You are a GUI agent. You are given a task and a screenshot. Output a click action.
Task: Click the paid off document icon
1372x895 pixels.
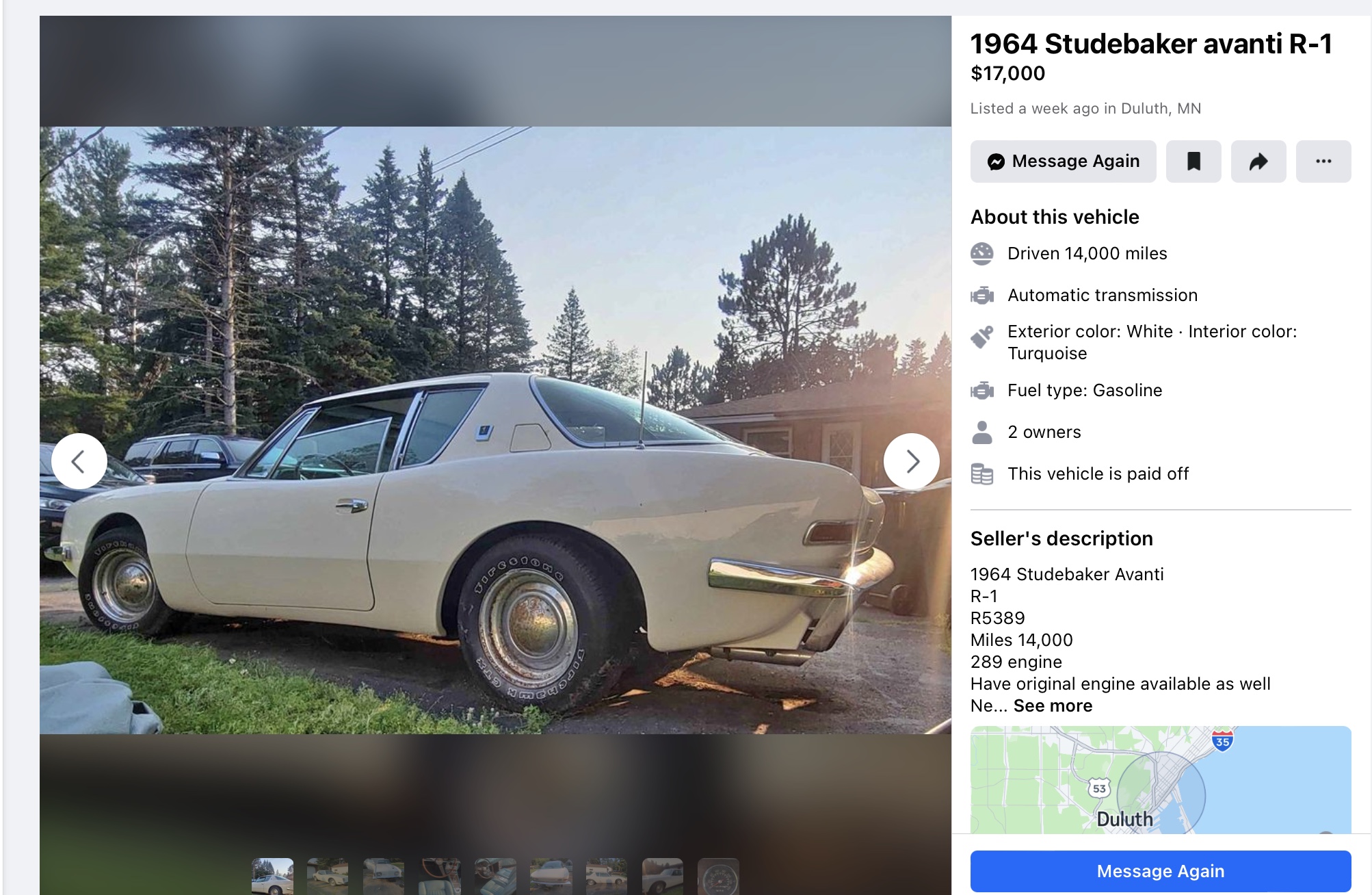pyautogui.click(x=981, y=474)
